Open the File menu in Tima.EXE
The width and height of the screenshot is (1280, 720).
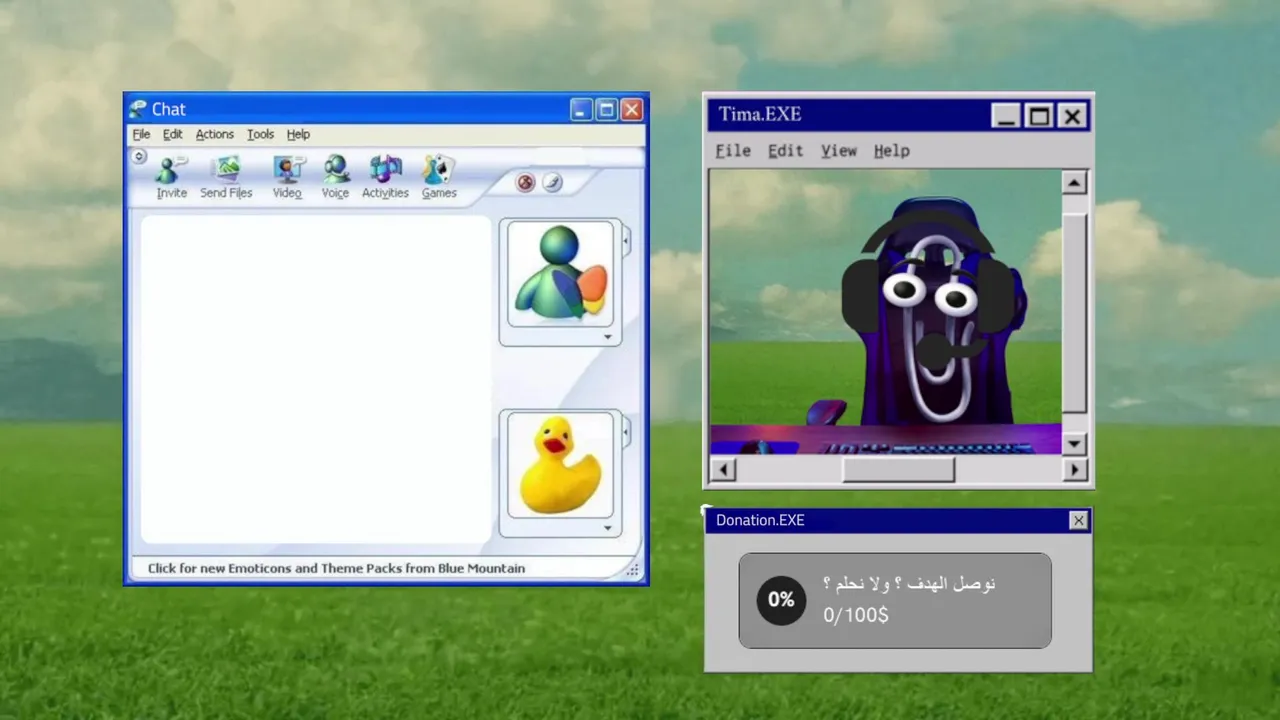[733, 150]
